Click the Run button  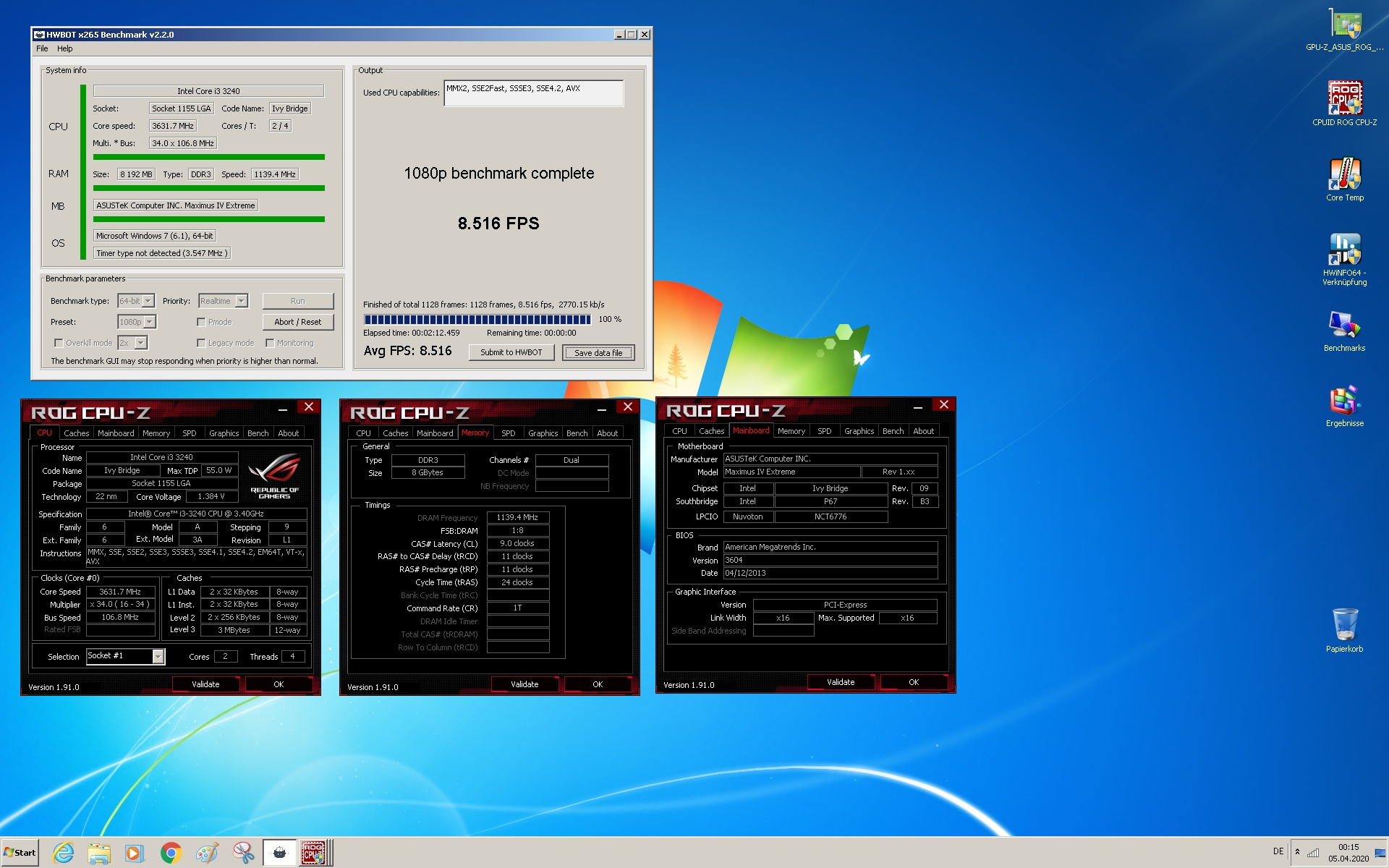(x=298, y=301)
